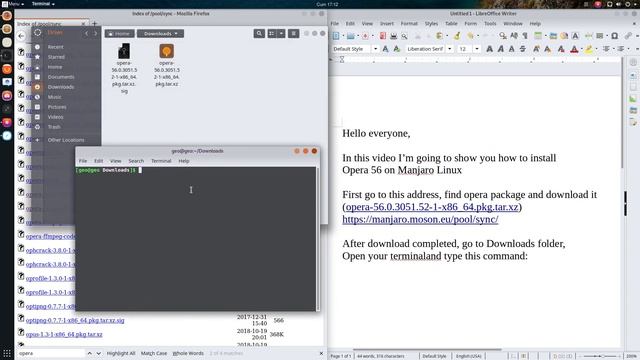Open the Writer Tools menu
Image resolution: width=640 pixels, height=360 pixels.
pos(490,24)
